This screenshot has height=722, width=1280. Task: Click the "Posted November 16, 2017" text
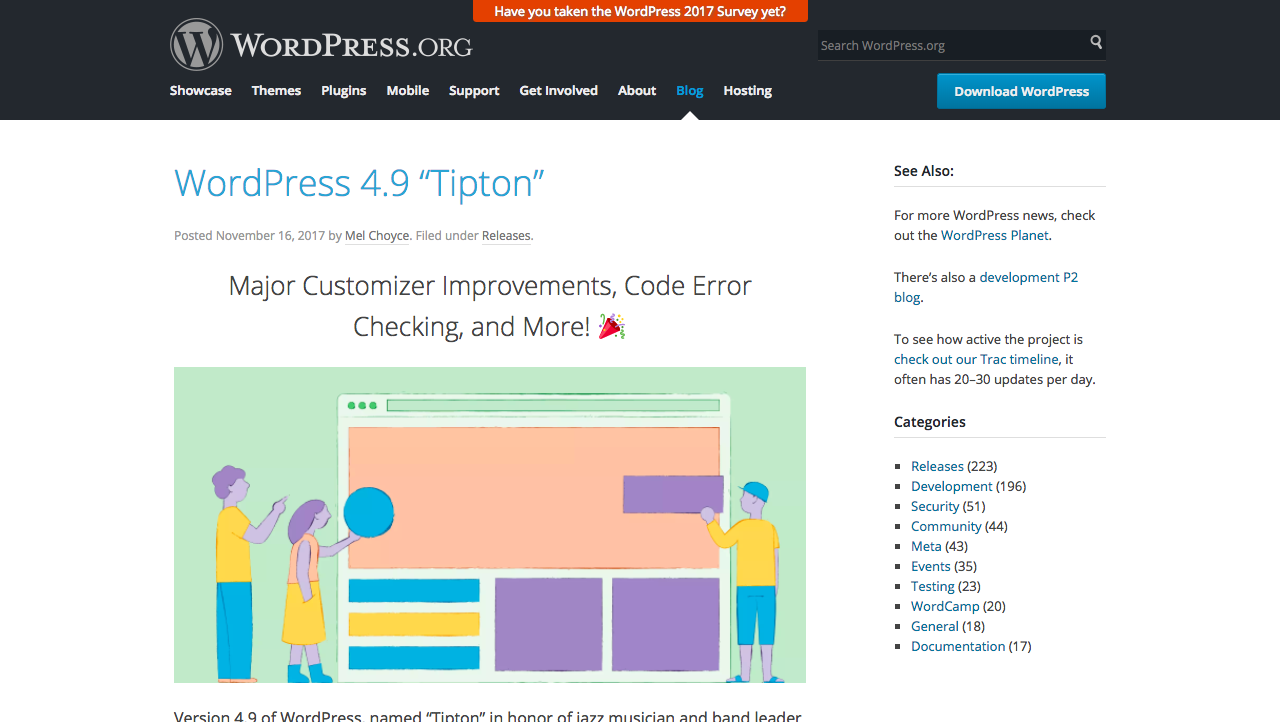[250, 236]
